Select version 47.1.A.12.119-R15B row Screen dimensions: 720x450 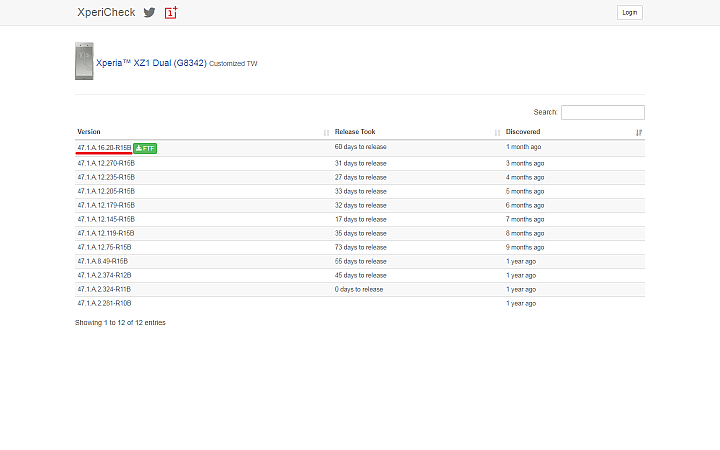(360, 233)
